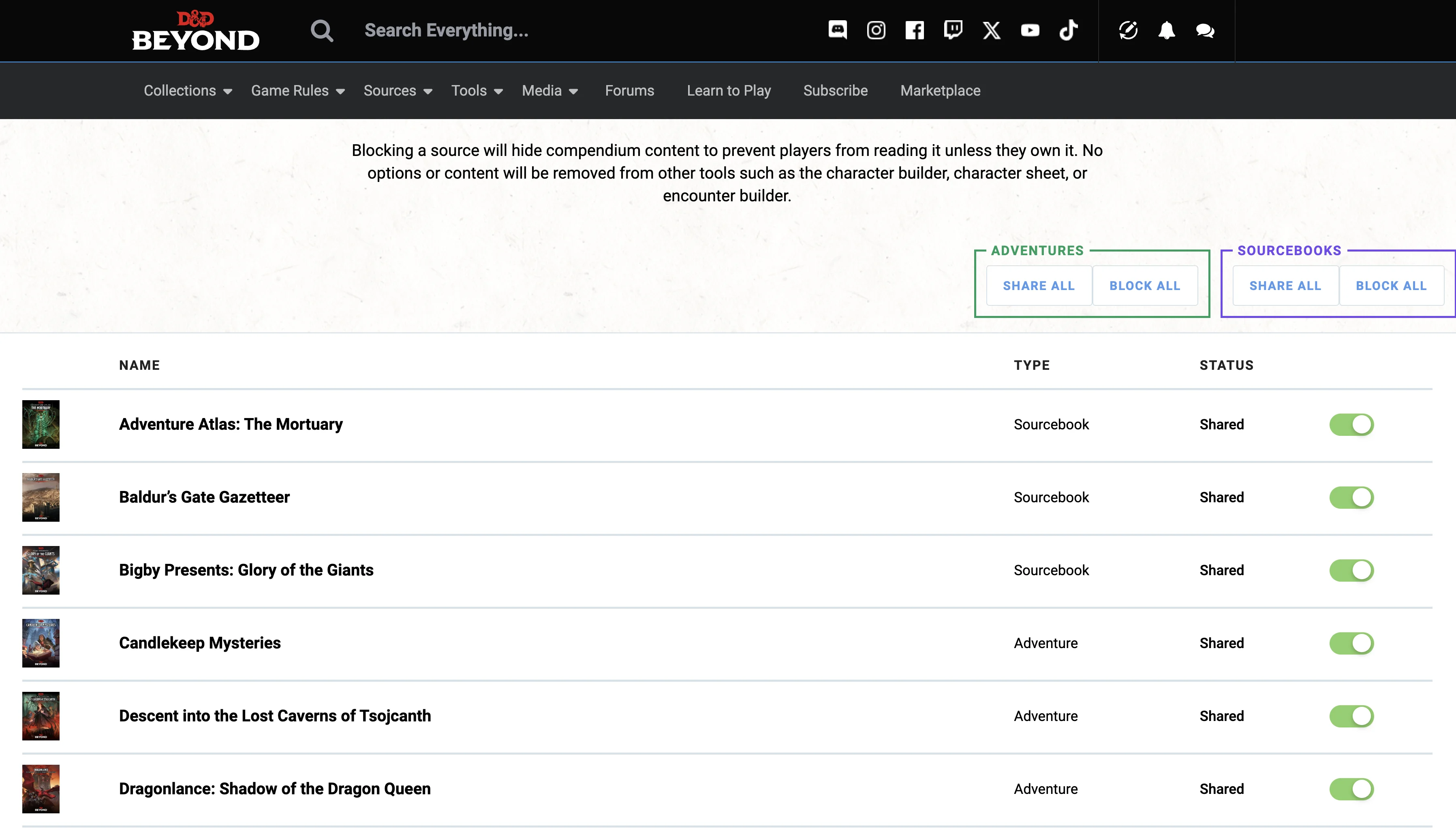
Task: Click the Adventure type in Candlekeep Mysteries row
Action: pyautogui.click(x=1045, y=643)
